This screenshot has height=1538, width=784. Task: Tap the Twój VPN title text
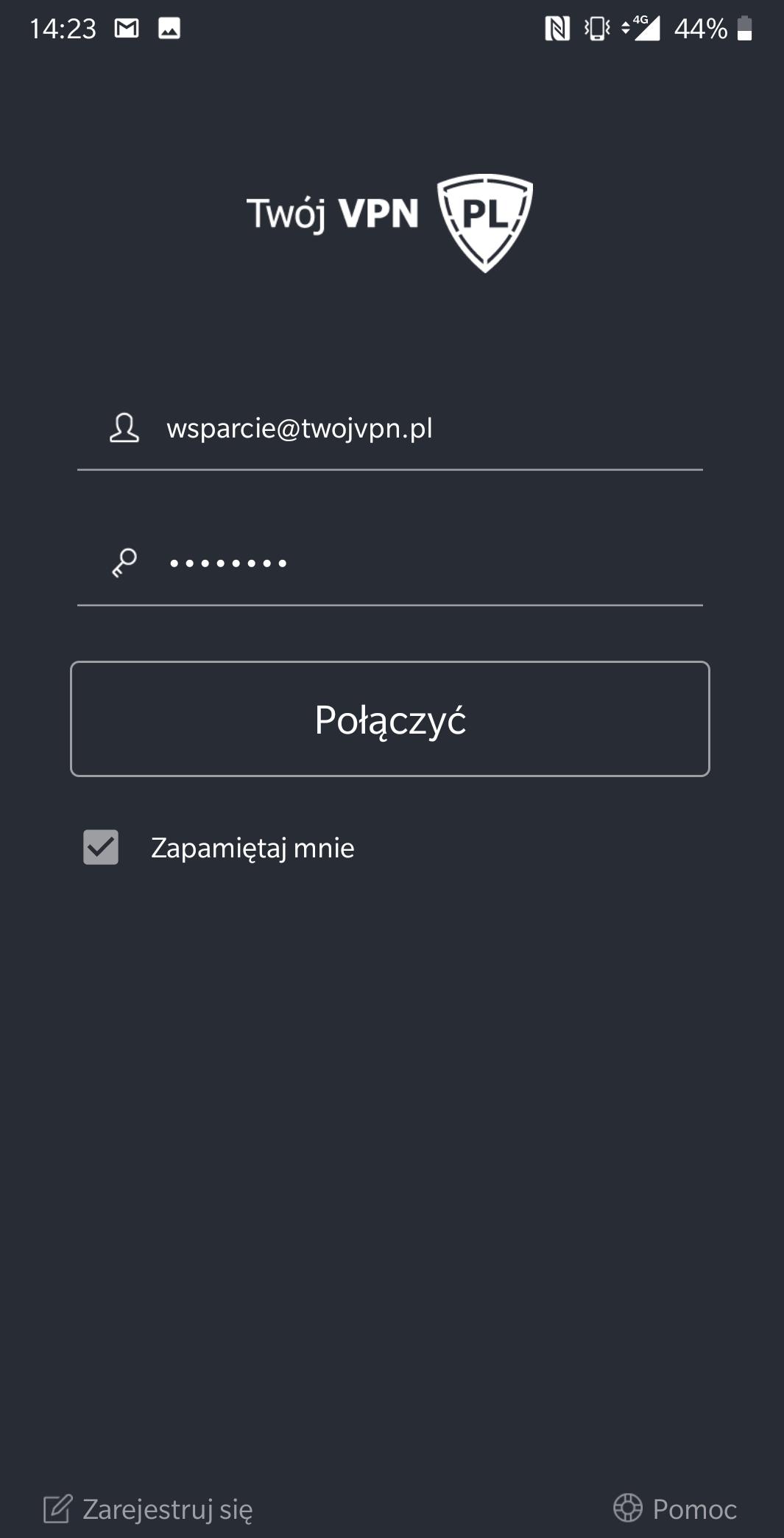pos(333,214)
